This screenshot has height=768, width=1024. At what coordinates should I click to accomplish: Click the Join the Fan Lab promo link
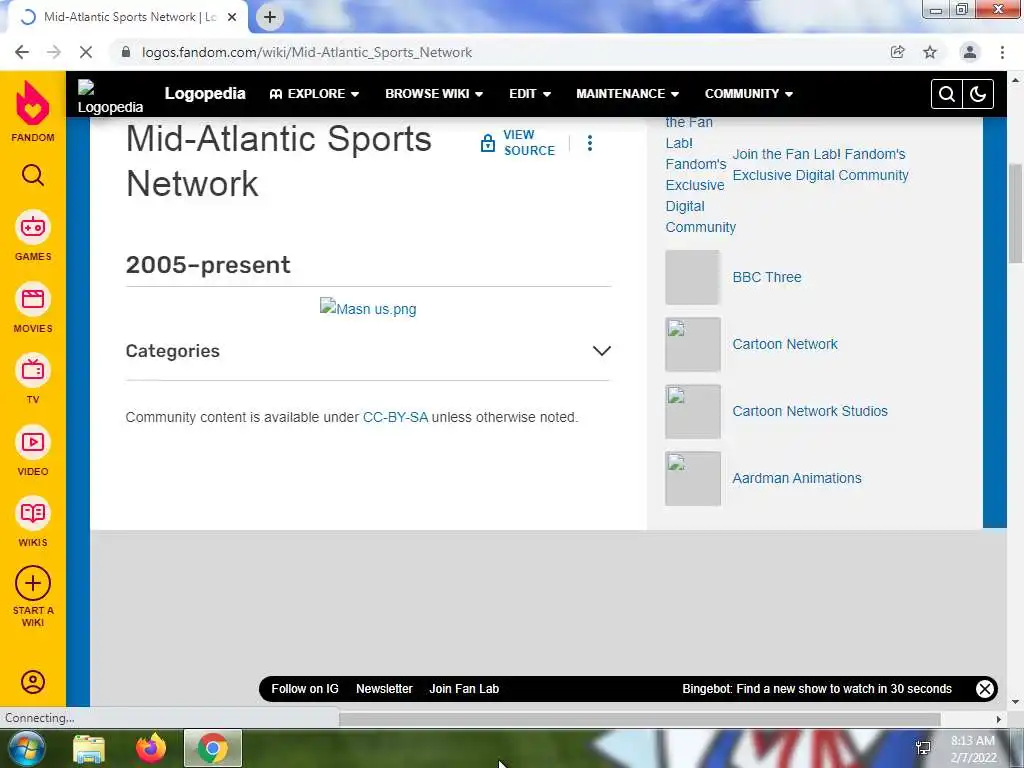tap(820, 165)
